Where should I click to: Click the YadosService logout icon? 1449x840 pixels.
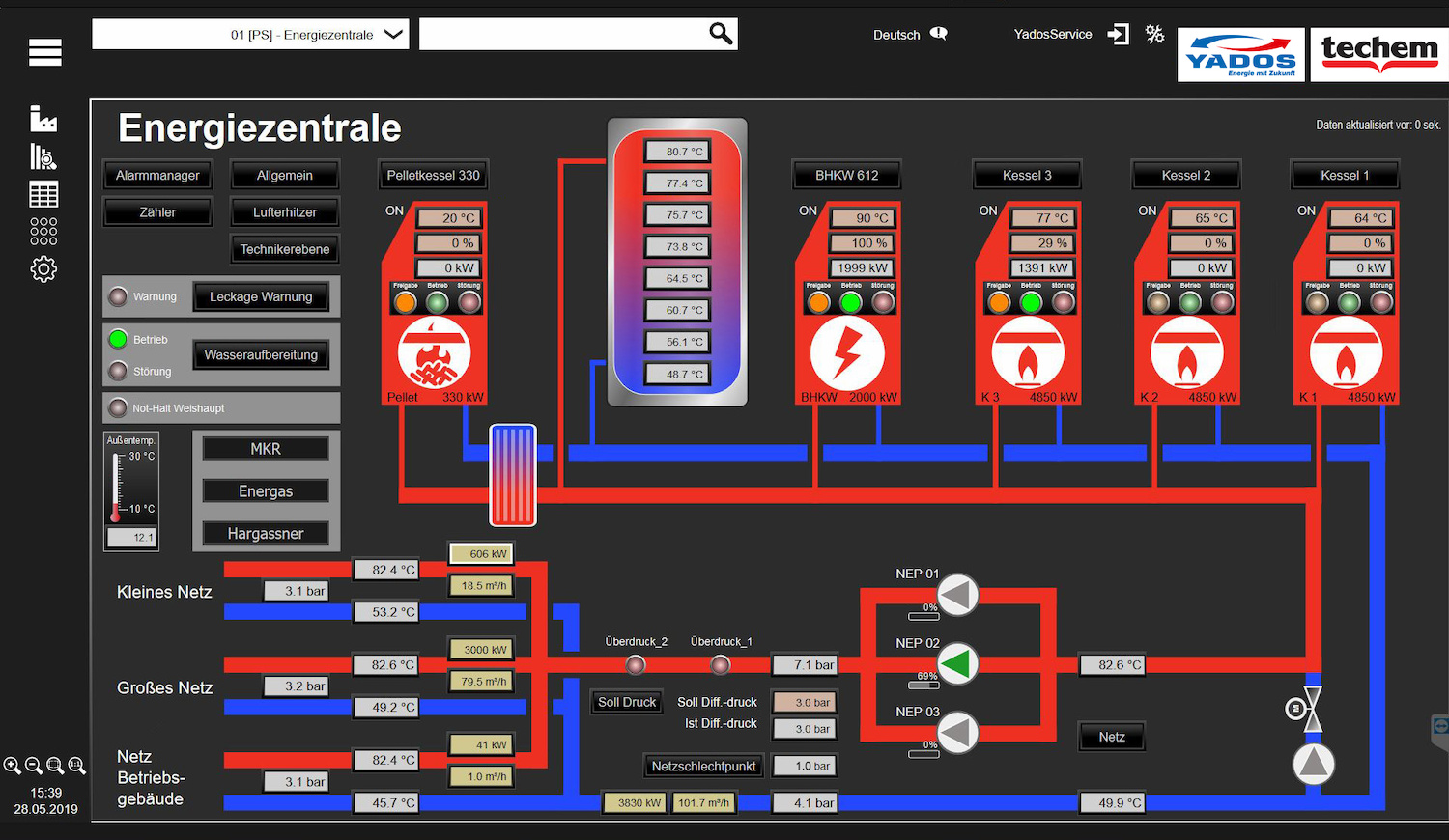coord(1118,35)
